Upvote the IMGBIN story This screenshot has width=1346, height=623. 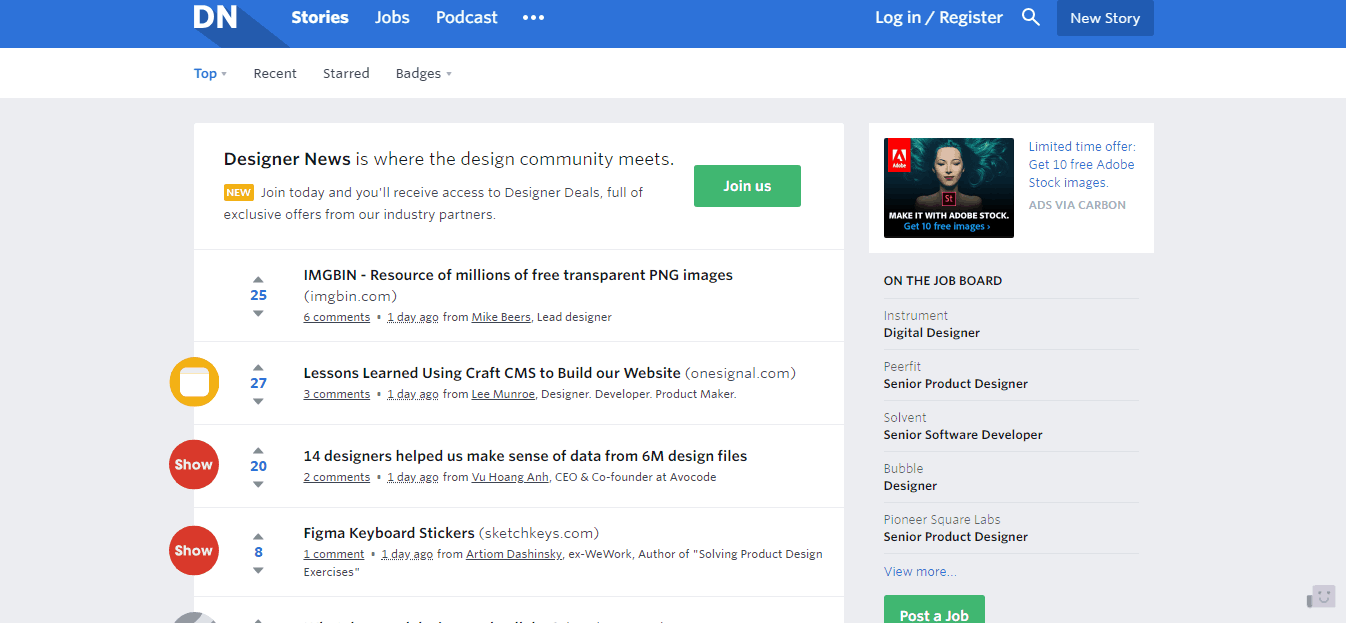[258, 279]
